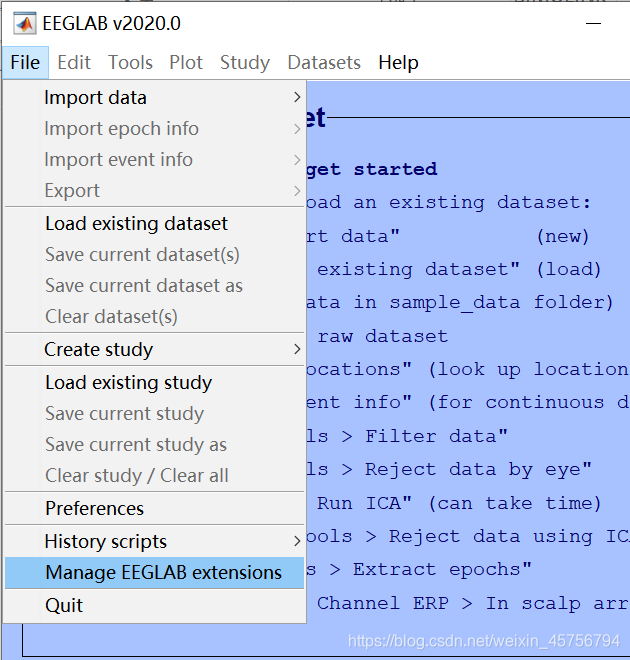Select Clear dataset(s) entry

click(154, 317)
